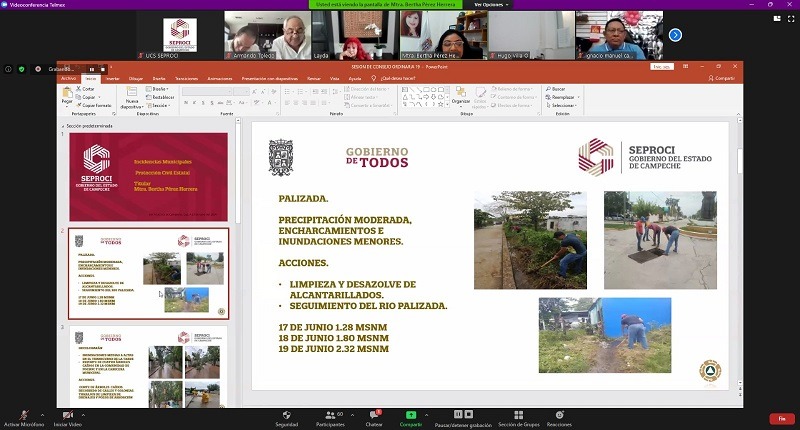Open the Reacciones icon
Screen dimensions: 800x430
[558, 414]
